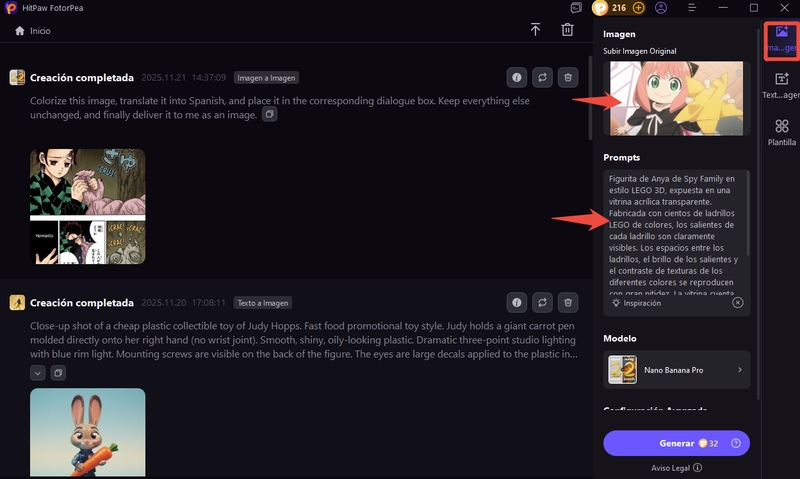
Task: Open the Texto a Imagen sidebar tool
Action: tap(780, 84)
